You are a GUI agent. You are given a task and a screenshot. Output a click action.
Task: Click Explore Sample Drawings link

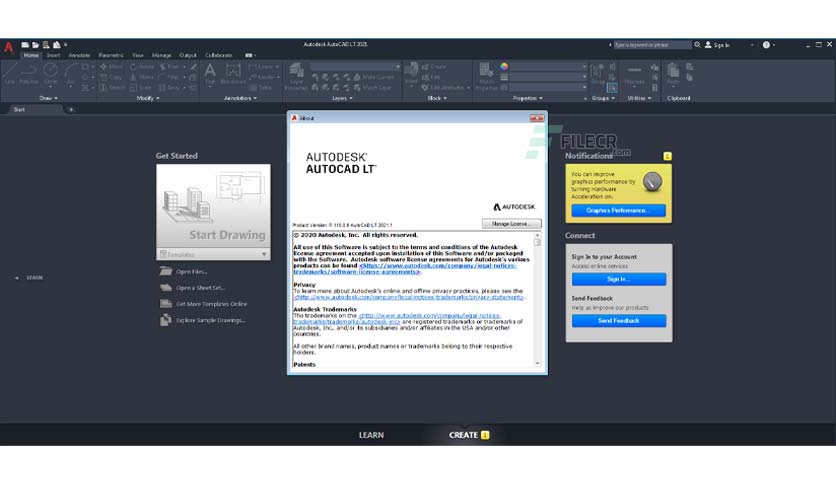click(203, 320)
